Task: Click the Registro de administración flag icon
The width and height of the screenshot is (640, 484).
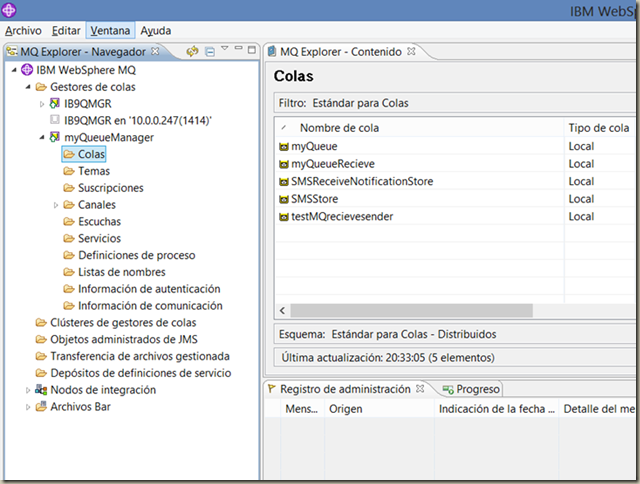Action: click(x=271, y=389)
